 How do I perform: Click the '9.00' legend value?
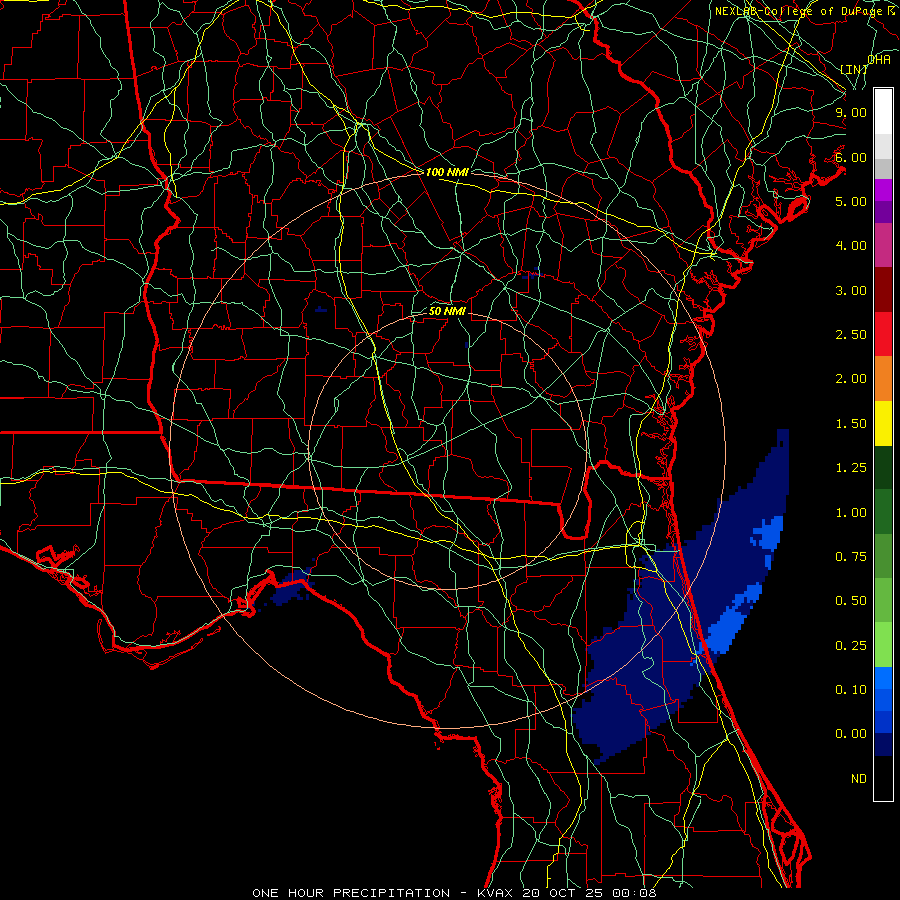tap(851, 112)
